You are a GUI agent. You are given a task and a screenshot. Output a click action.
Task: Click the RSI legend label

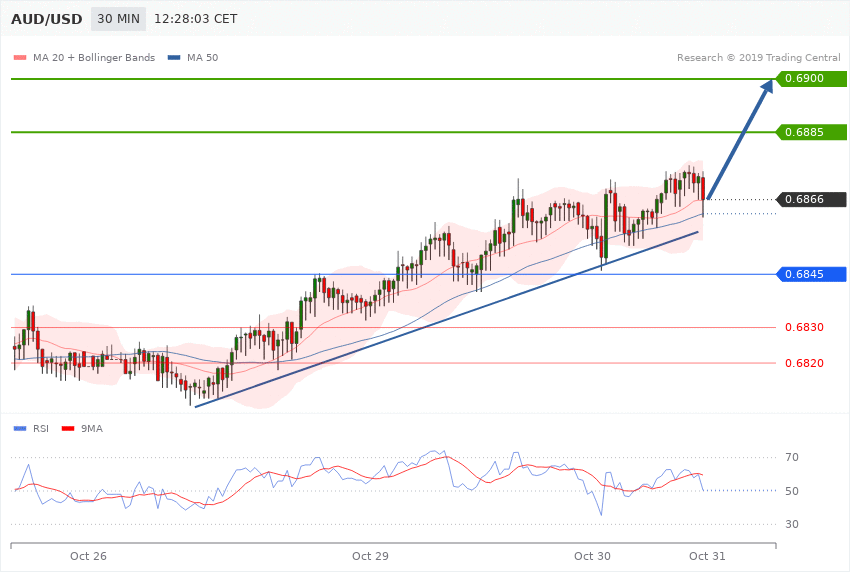41,429
